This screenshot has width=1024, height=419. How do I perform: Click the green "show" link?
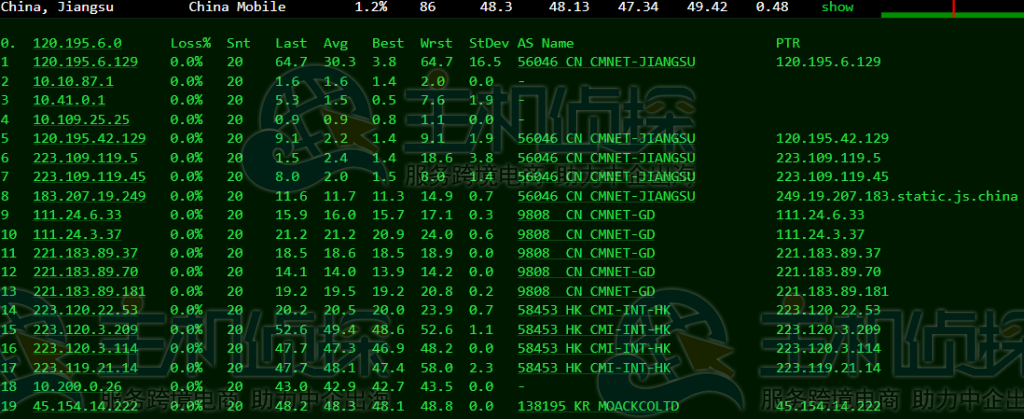838,7
